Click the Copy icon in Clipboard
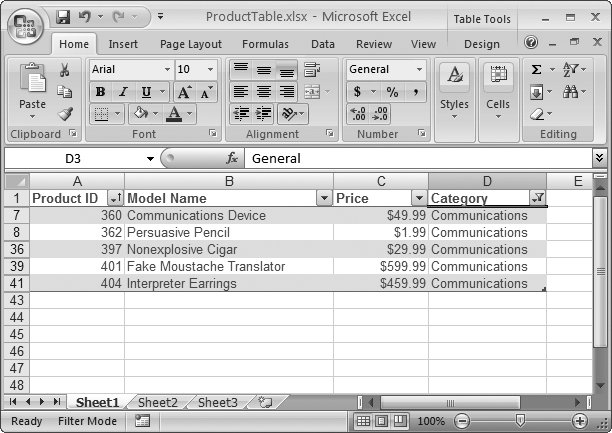The height and width of the screenshot is (433, 612). 65,92
